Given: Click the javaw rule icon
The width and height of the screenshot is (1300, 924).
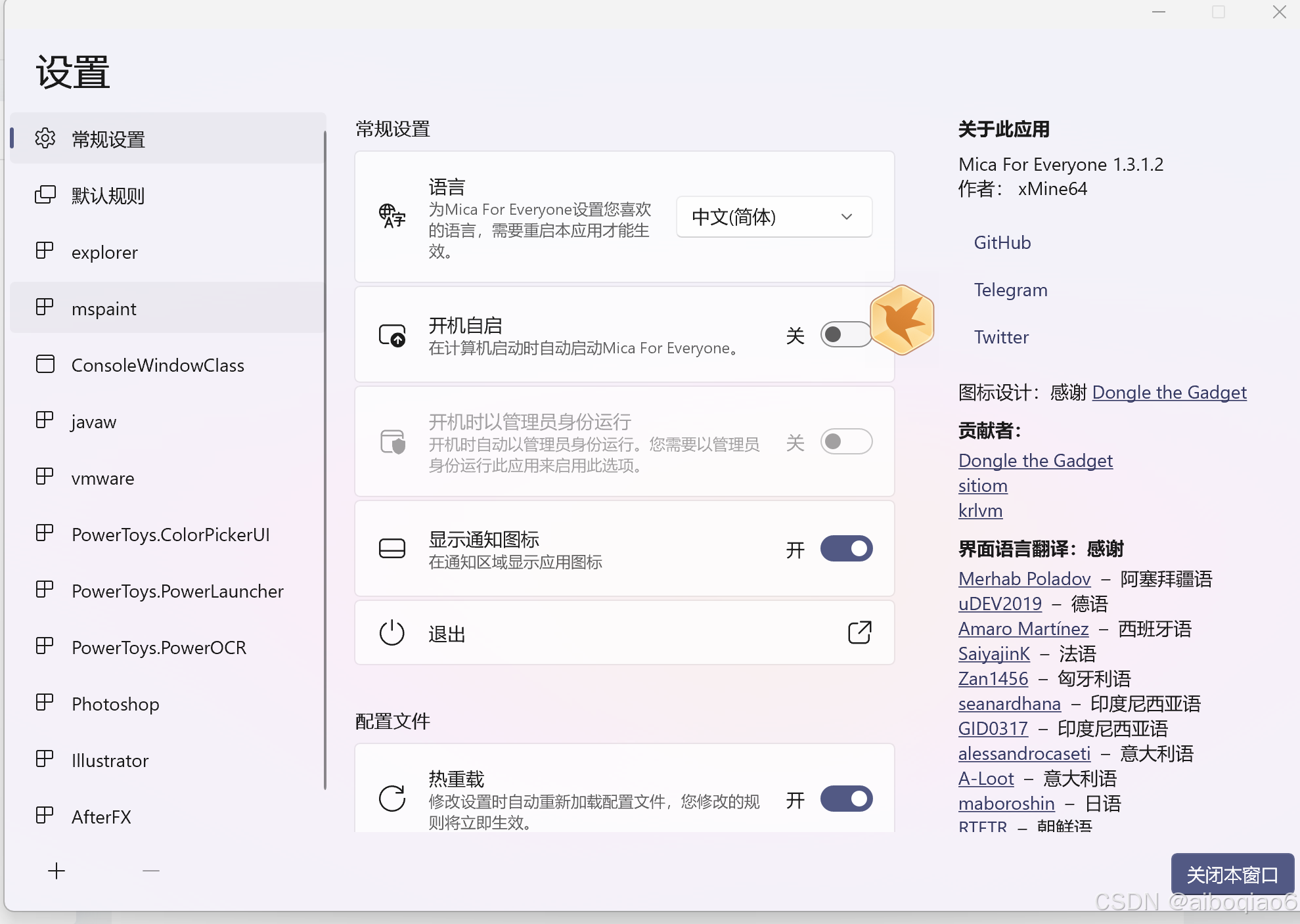Looking at the screenshot, I should tap(45, 420).
